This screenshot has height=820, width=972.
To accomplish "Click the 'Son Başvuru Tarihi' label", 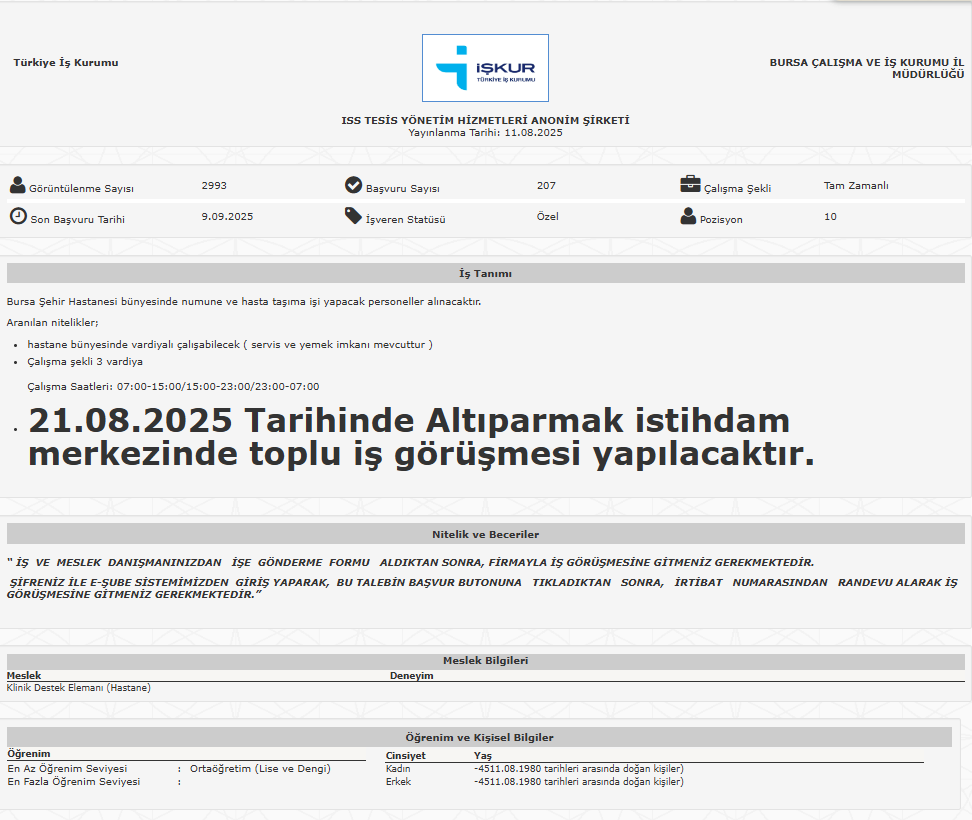I will pyautogui.click(x=77, y=219).
